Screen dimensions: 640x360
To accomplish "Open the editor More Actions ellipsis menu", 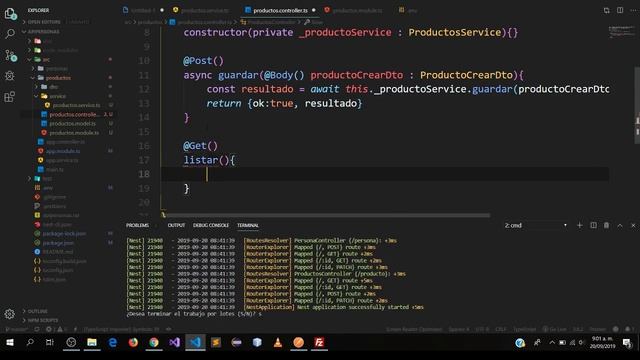I will (633, 10).
